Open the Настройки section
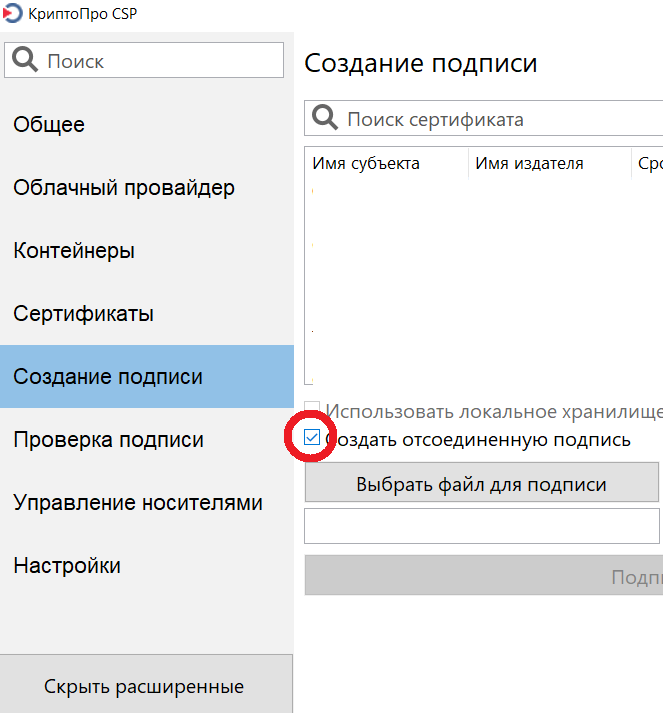 [67, 566]
